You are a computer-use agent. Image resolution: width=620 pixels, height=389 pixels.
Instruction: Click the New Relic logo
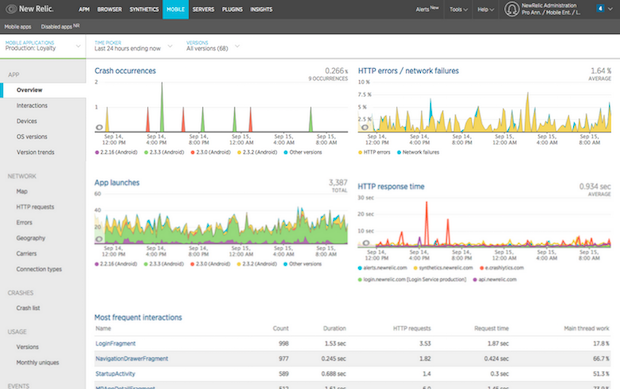coord(30,9)
